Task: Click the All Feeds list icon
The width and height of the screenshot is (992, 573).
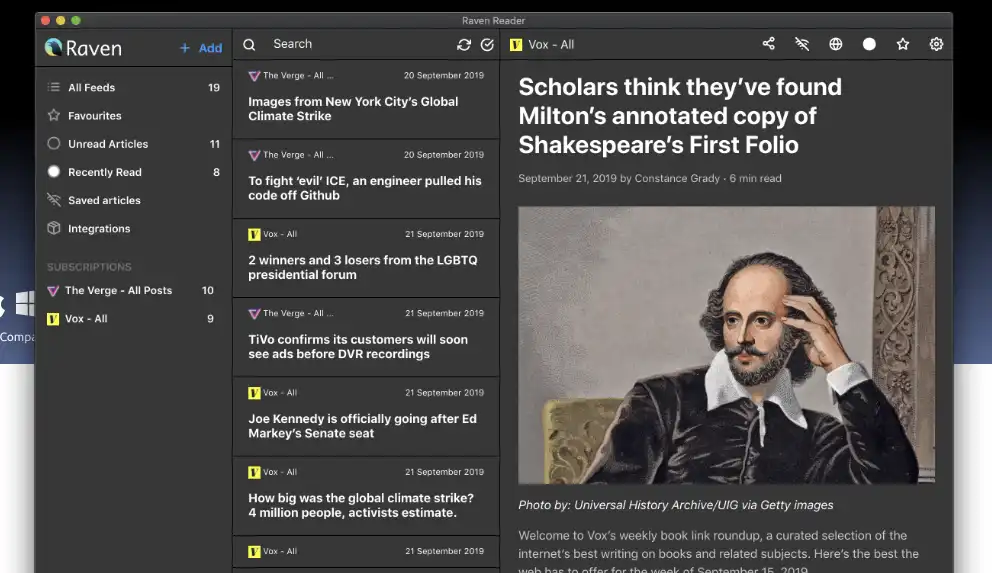Action: (x=54, y=87)
